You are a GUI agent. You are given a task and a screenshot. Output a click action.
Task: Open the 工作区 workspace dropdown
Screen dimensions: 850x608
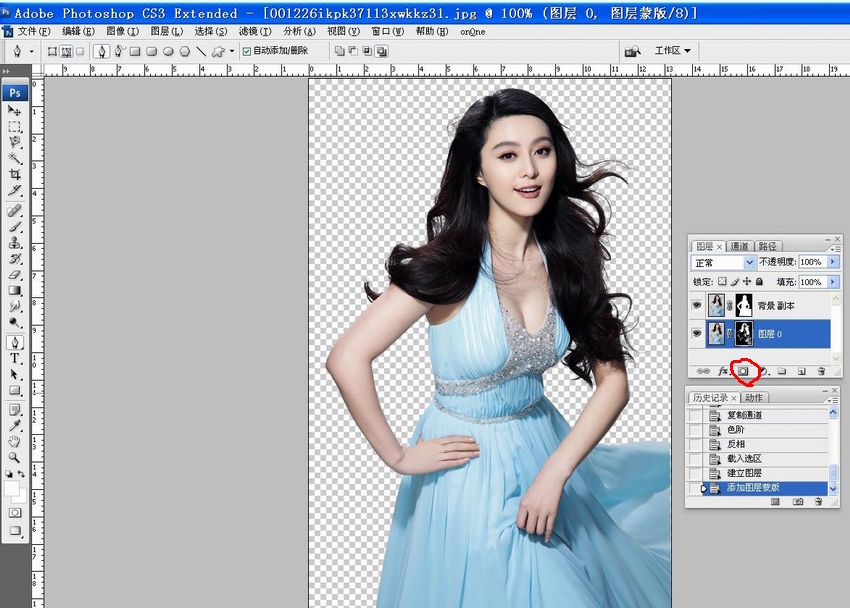672,51
